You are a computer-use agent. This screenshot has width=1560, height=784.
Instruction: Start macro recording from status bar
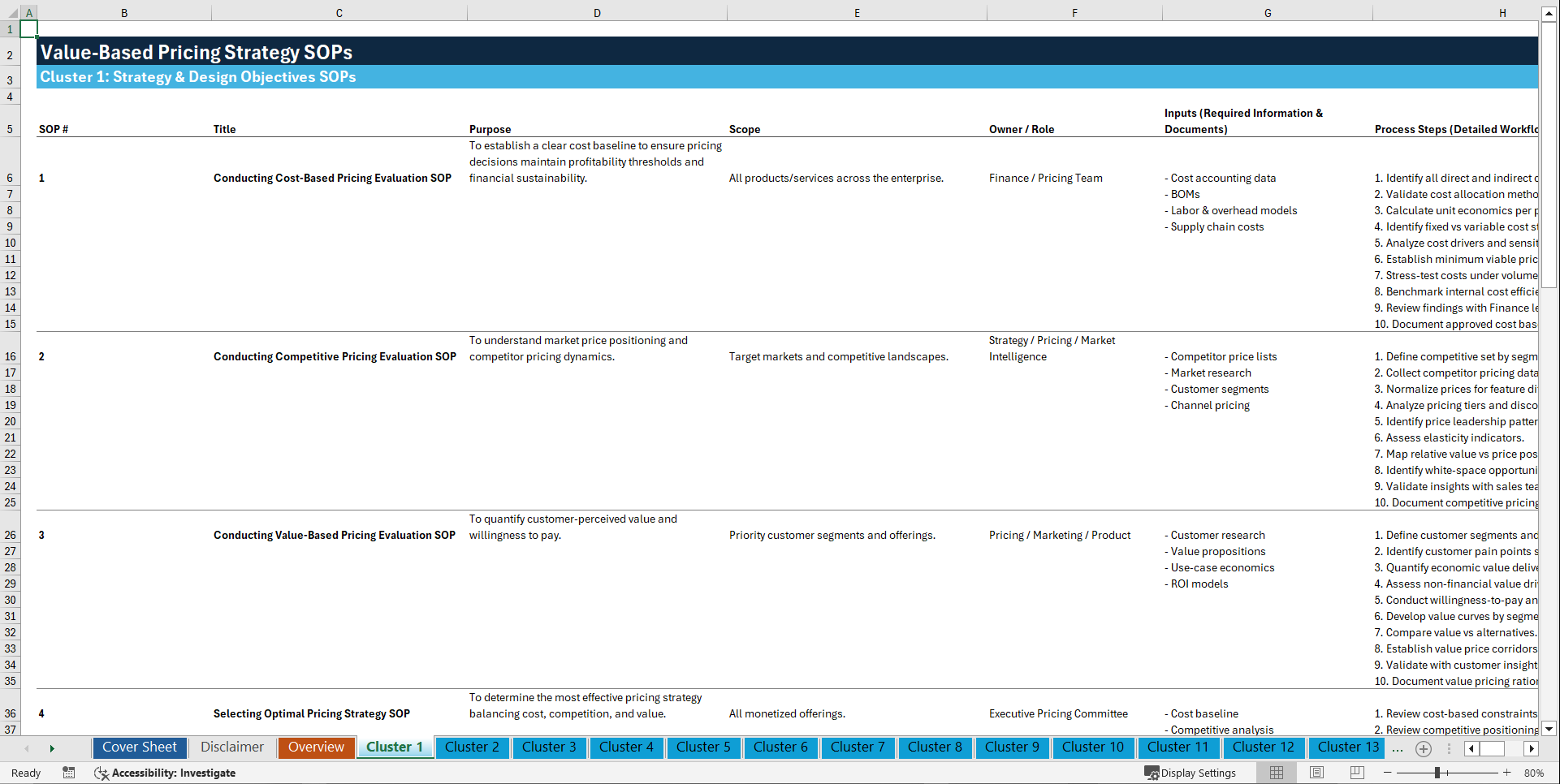pos(69,773)
